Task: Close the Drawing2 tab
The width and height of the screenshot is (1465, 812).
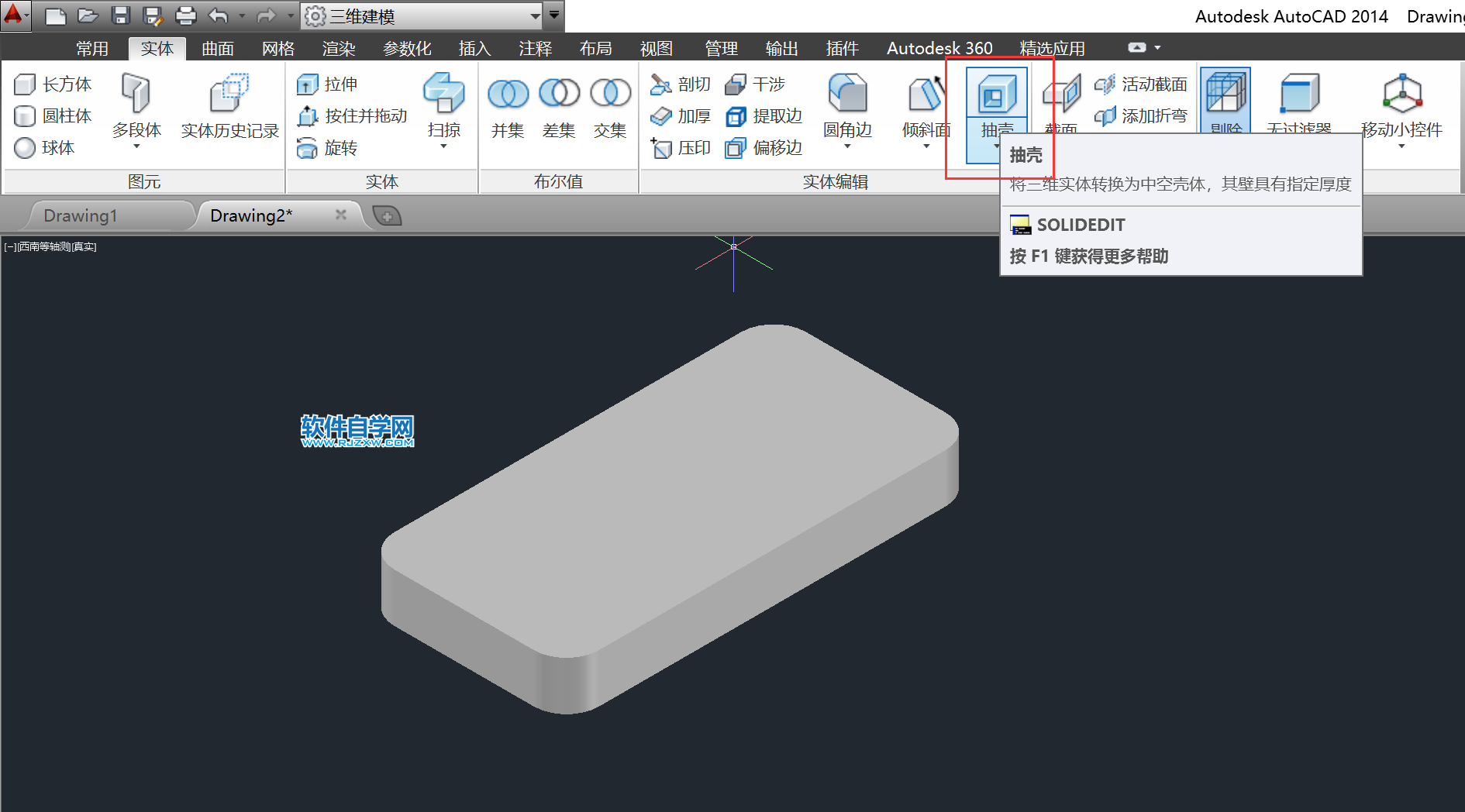Action: (x=340, y=215)
